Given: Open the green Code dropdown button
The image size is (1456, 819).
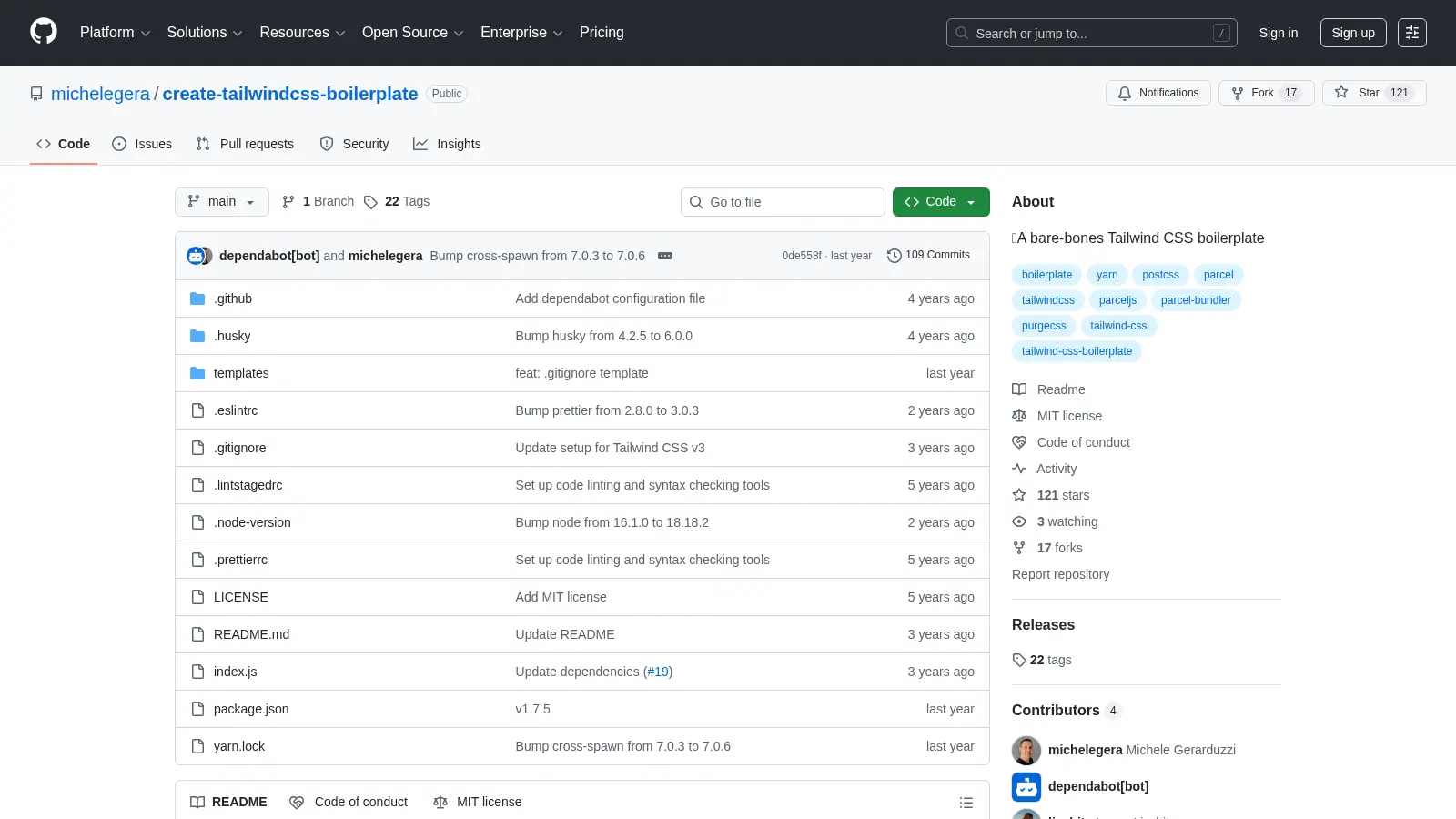Looking at the screenshot, I should [x=941, y=202].
